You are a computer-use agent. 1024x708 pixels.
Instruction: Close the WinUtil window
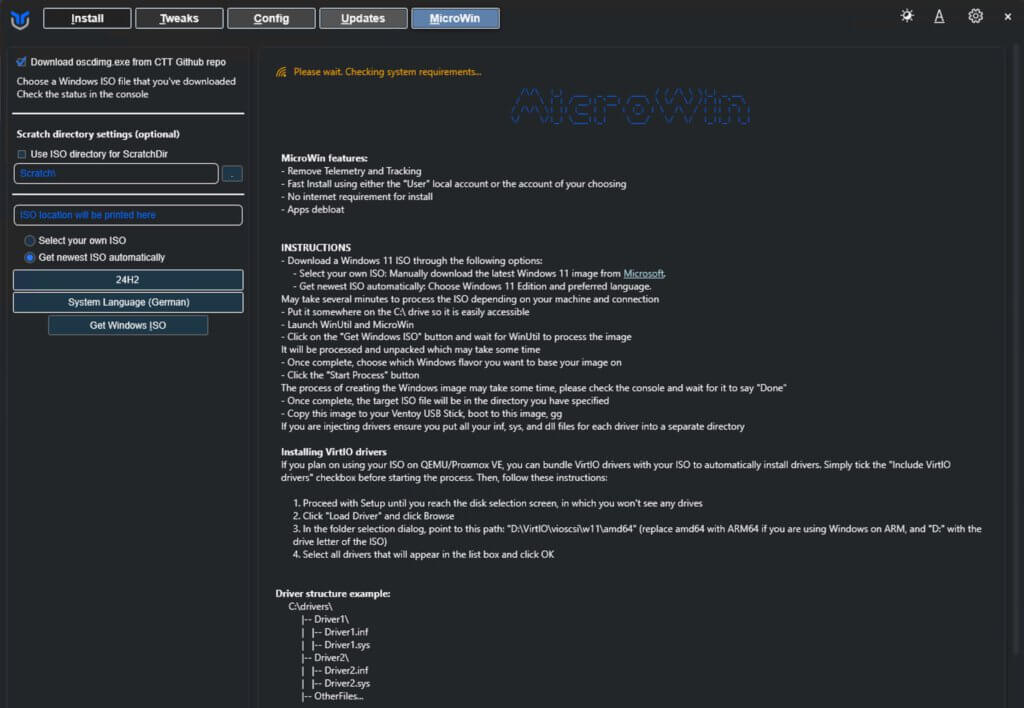(1008, 17)
